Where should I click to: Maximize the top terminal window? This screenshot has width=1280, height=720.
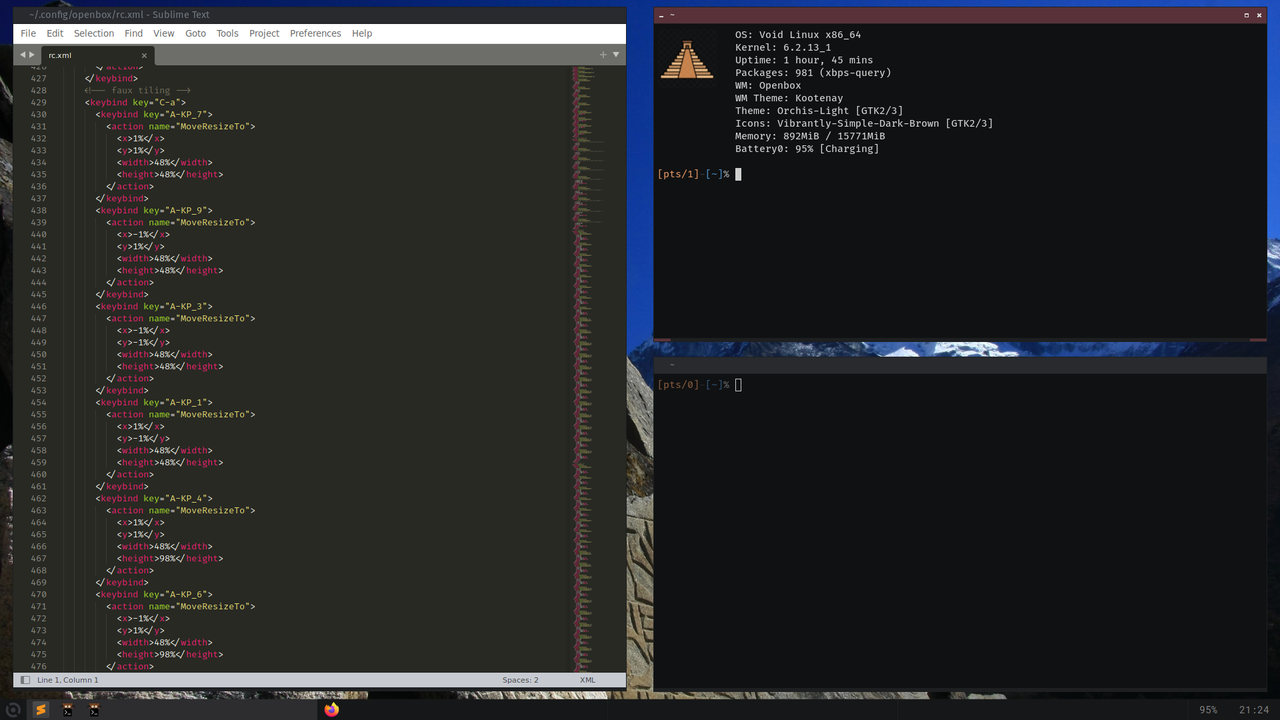1246,15
